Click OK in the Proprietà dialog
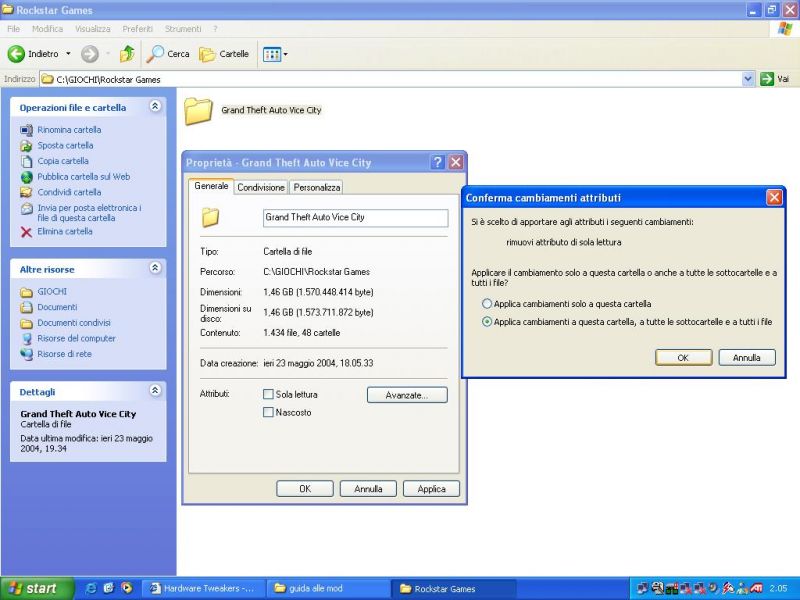Screen dimensions: 800x600 point(305,489)
